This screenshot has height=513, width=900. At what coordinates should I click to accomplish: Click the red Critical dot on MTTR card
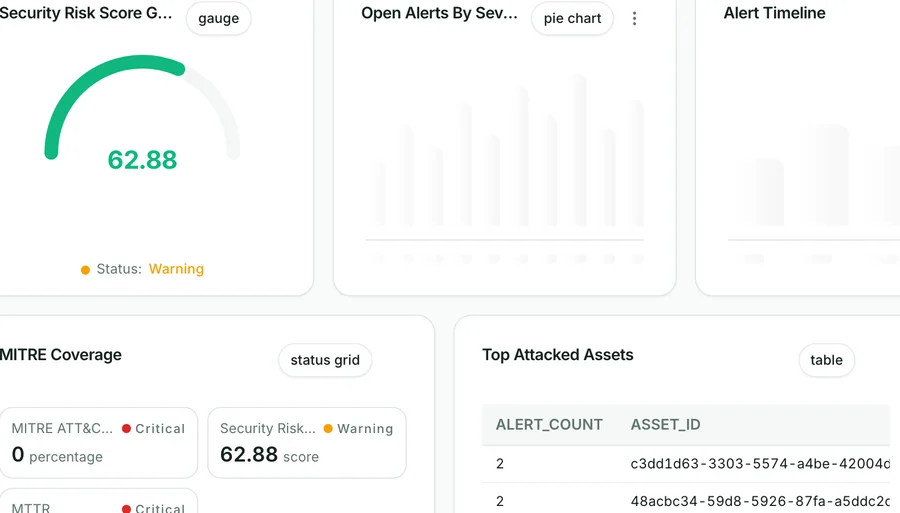click(126, 508)
